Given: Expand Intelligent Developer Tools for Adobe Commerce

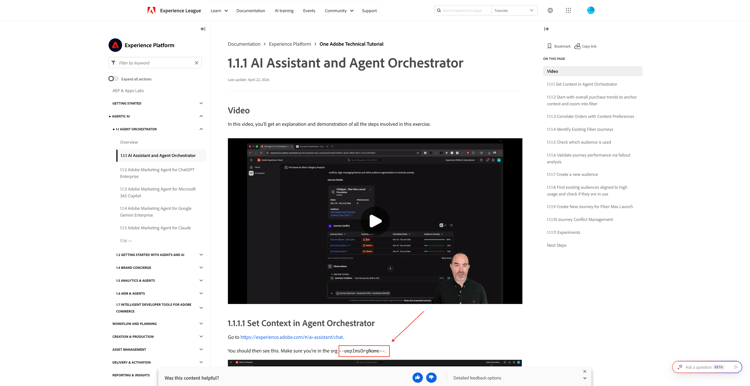Looking at the screenshot, I should click(x=201, y=308).
